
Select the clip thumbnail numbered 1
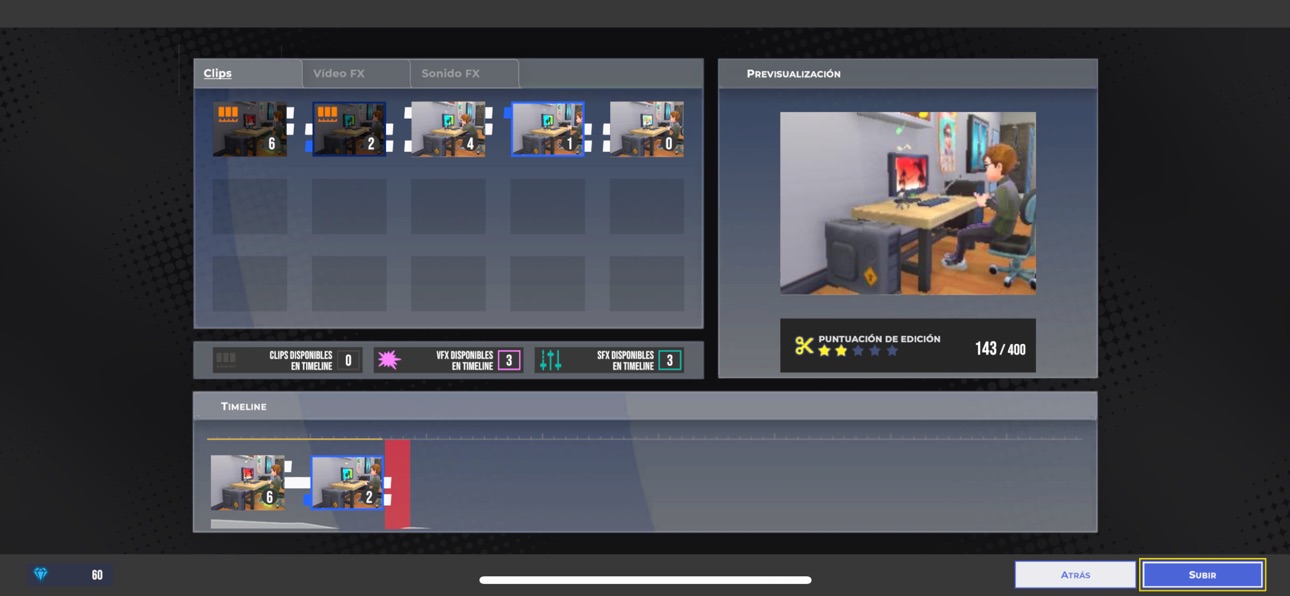pos(548,129)
